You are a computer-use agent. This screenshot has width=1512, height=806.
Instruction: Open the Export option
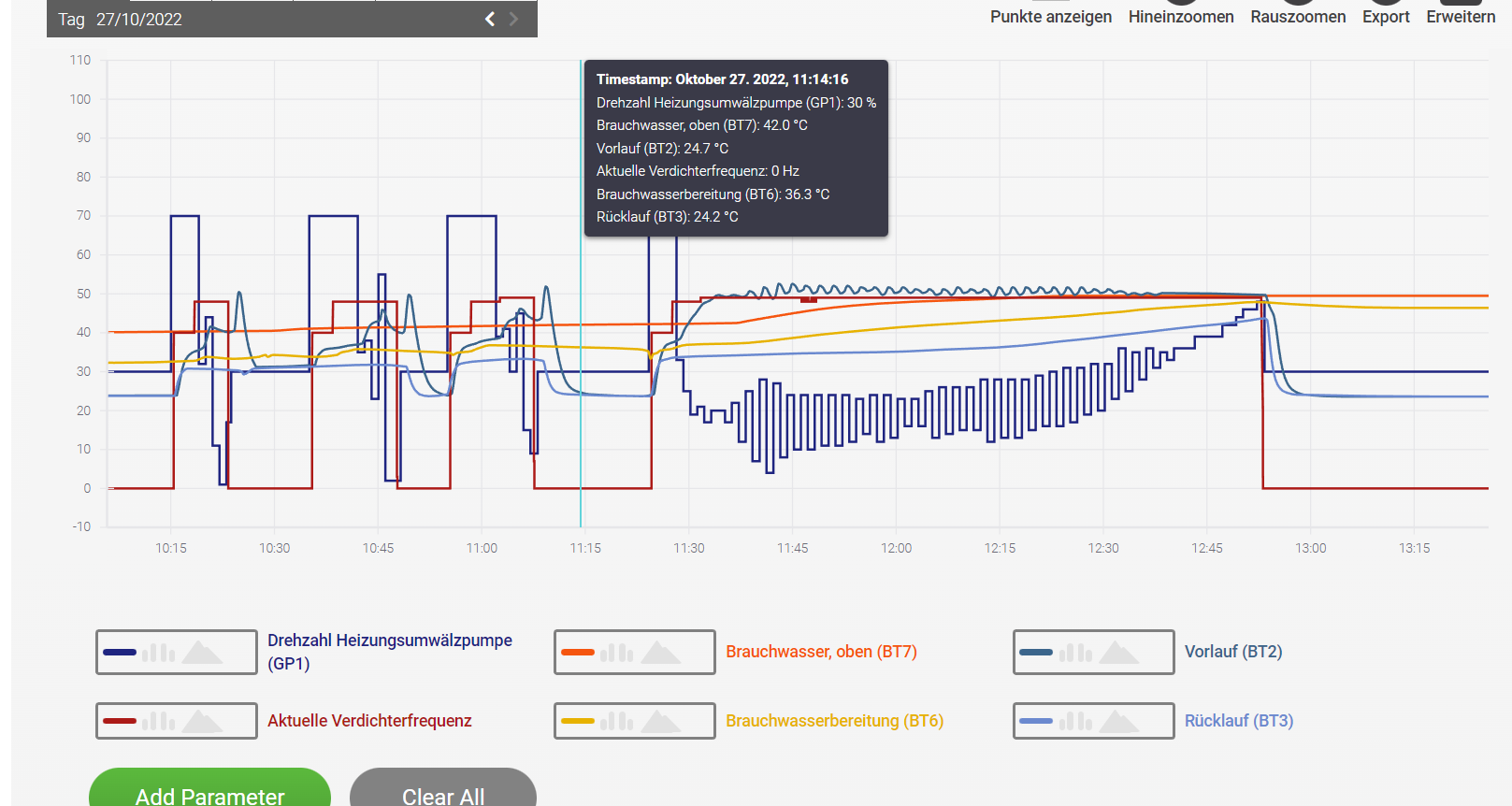[1385, 17]
